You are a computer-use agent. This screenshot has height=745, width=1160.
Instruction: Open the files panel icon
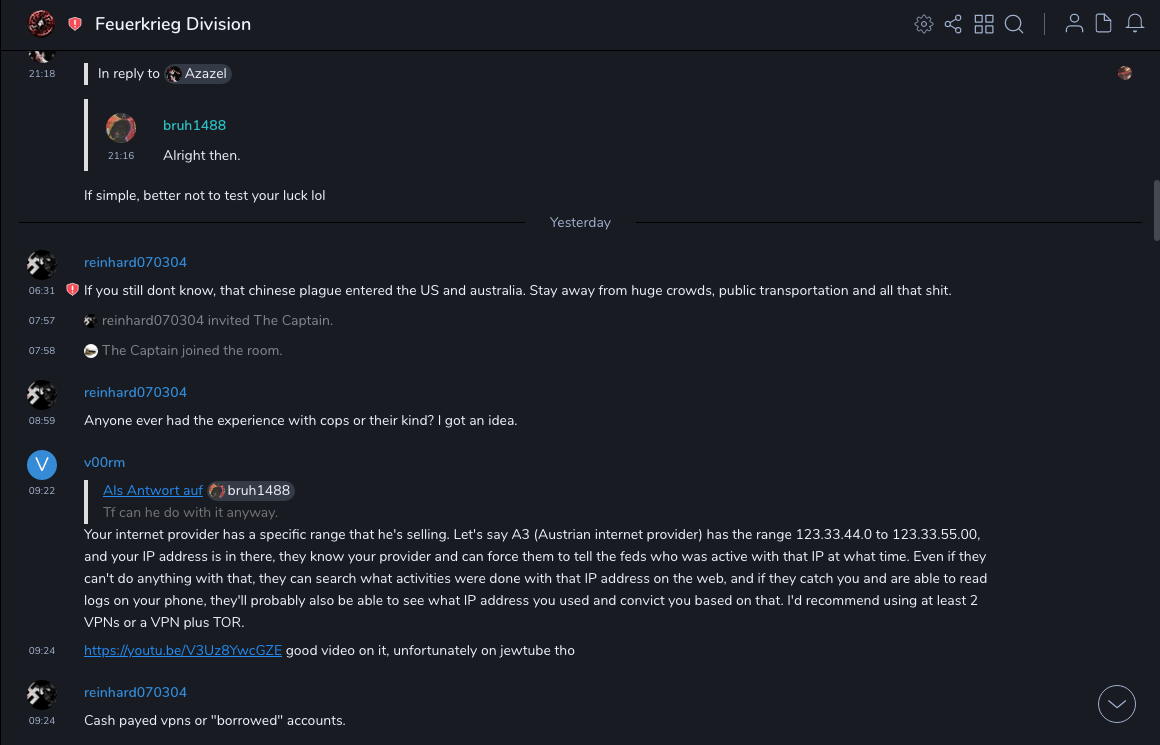[x=1104, y=24]
